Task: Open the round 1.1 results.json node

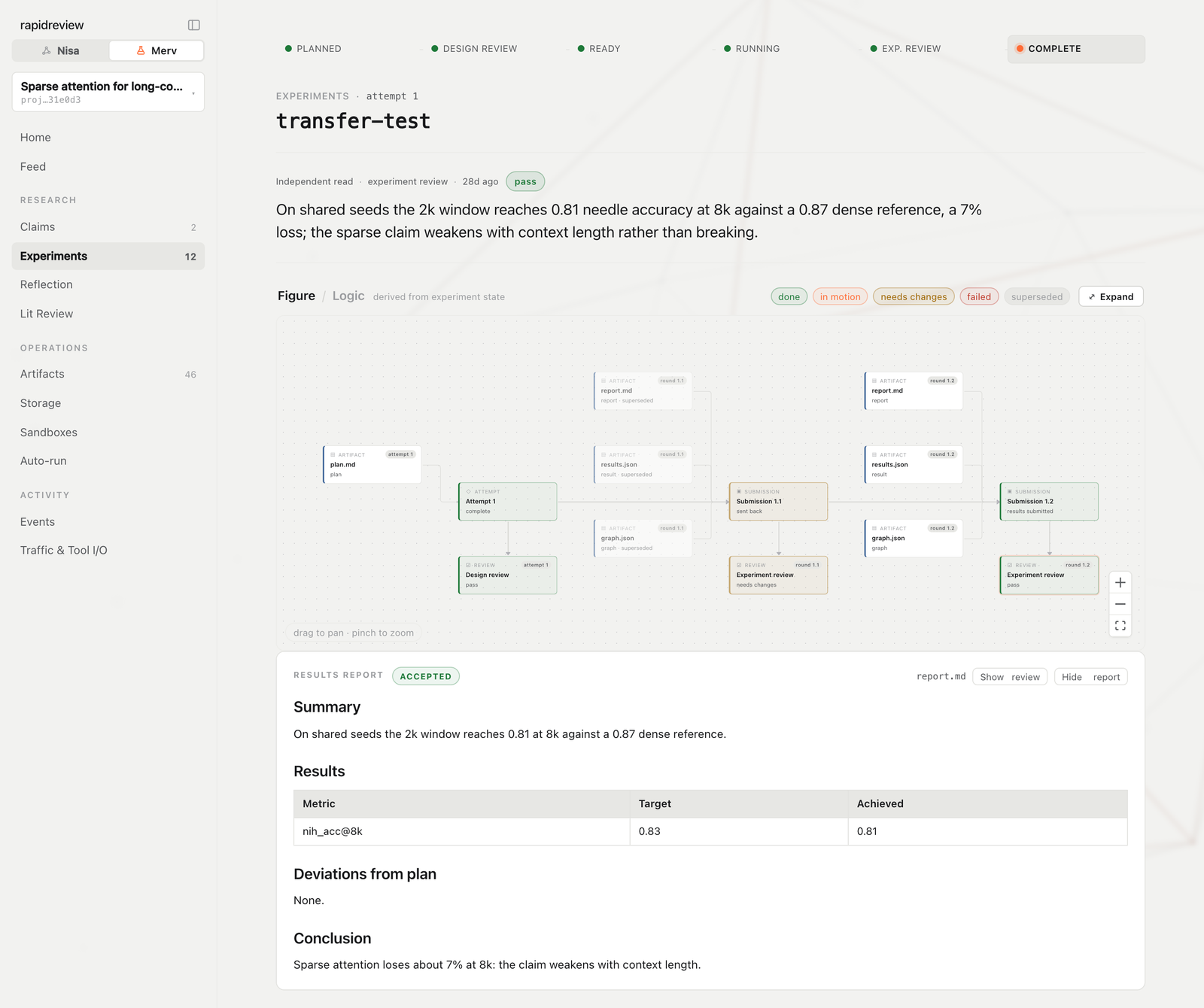Action: coord(643,464)
